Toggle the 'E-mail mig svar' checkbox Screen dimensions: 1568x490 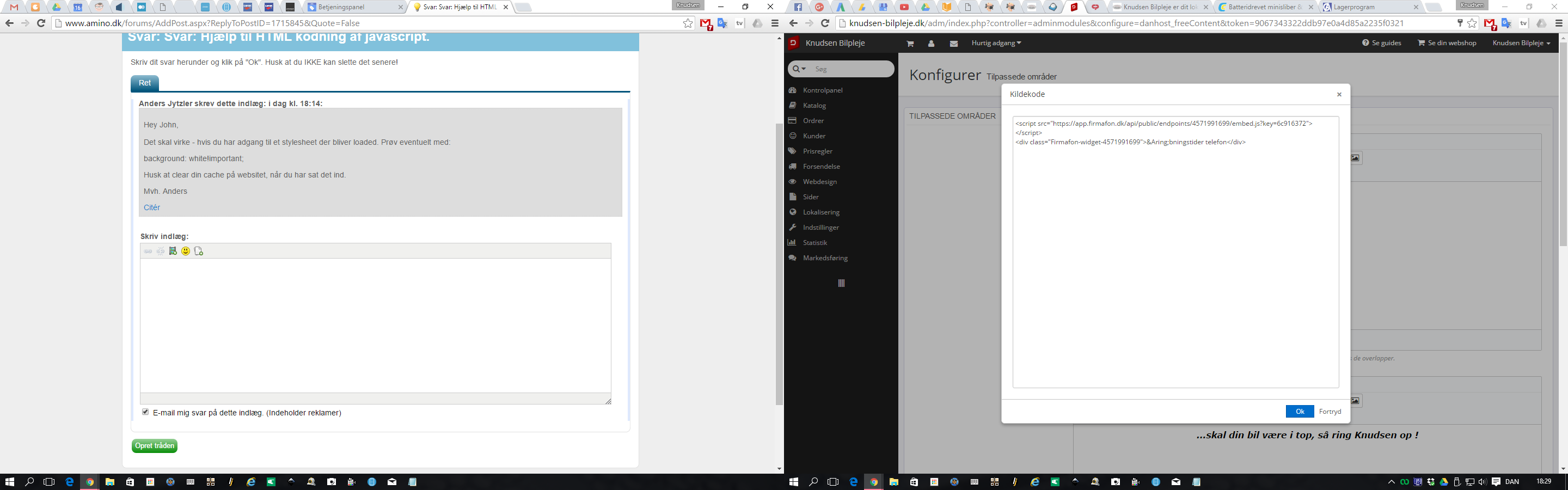tap(145, 412)
